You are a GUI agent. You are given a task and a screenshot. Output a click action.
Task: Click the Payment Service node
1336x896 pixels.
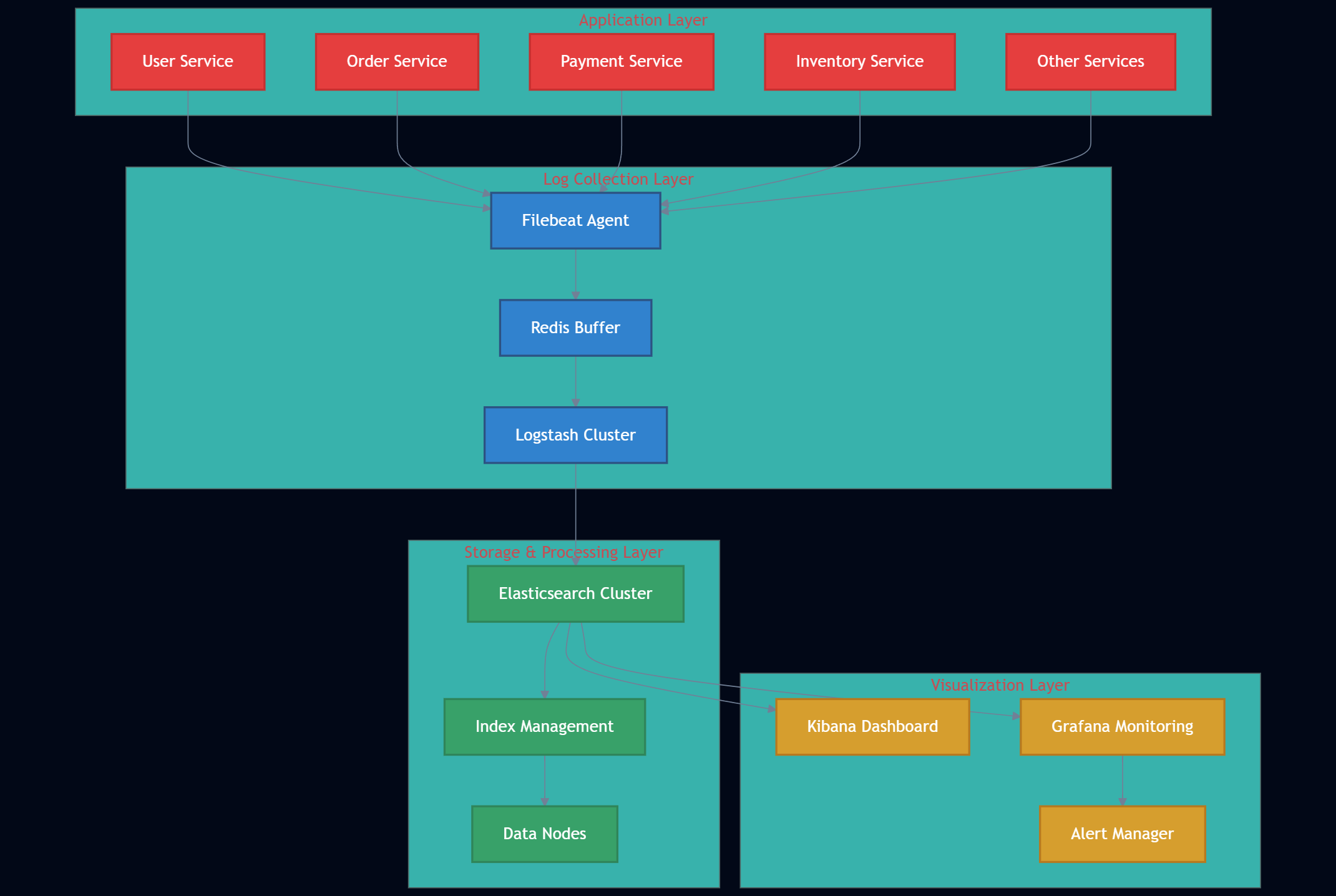pos(621,62)
